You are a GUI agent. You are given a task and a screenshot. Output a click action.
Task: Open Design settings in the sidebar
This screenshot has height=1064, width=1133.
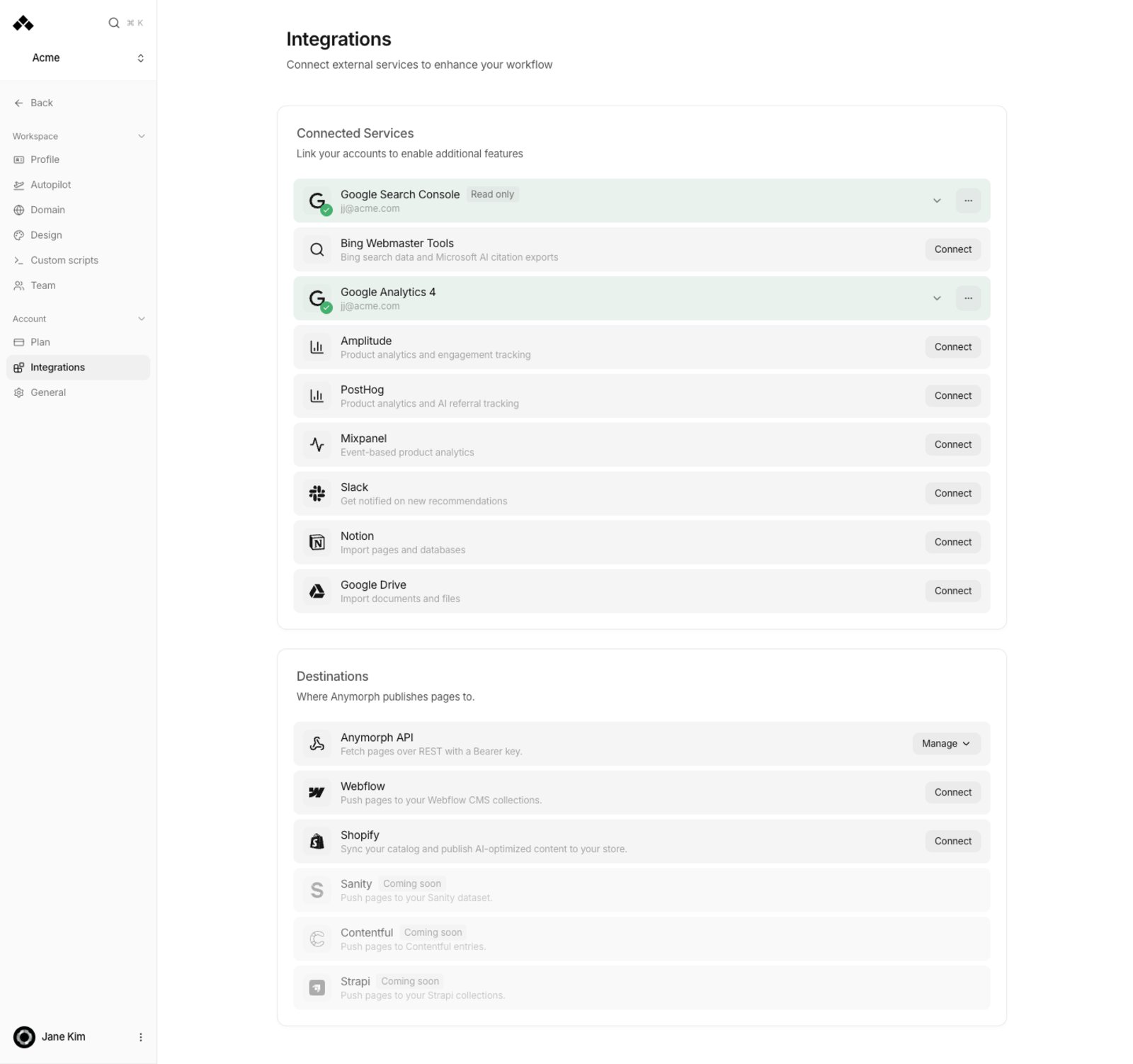(x=78, y=235)
